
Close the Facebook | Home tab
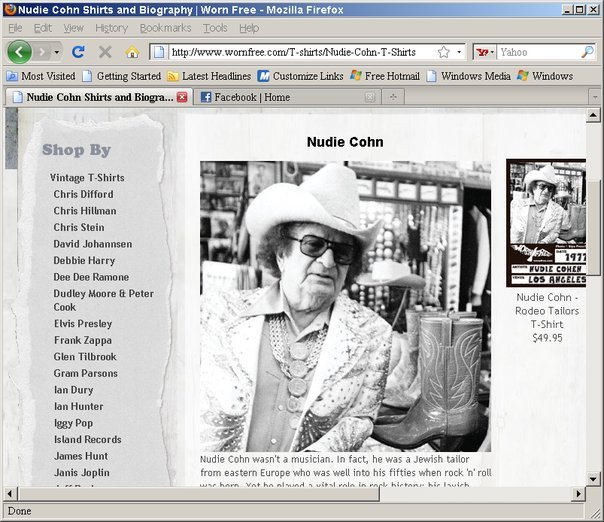[370, 97]
